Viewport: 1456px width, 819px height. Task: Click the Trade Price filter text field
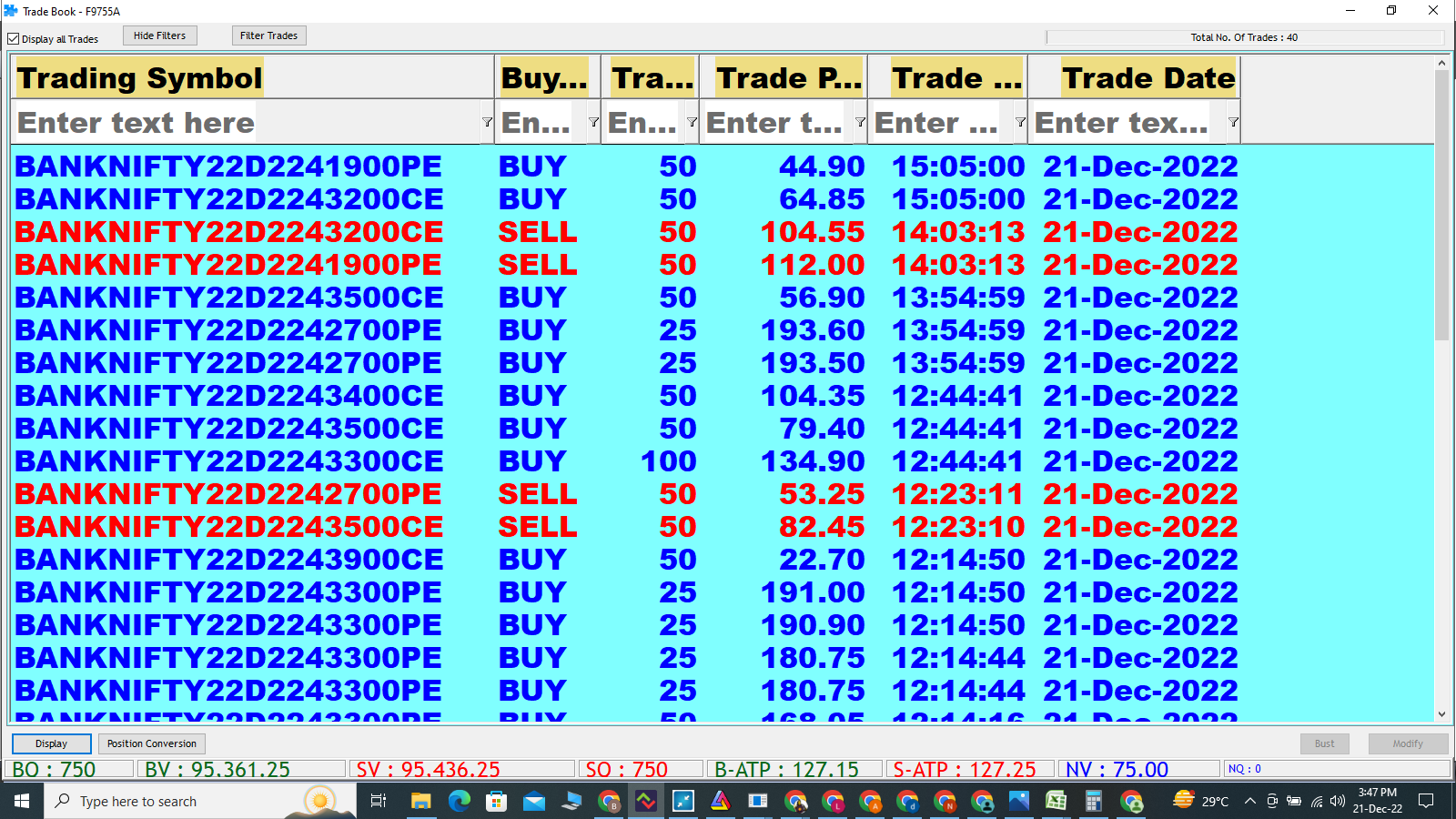(777, 123)
